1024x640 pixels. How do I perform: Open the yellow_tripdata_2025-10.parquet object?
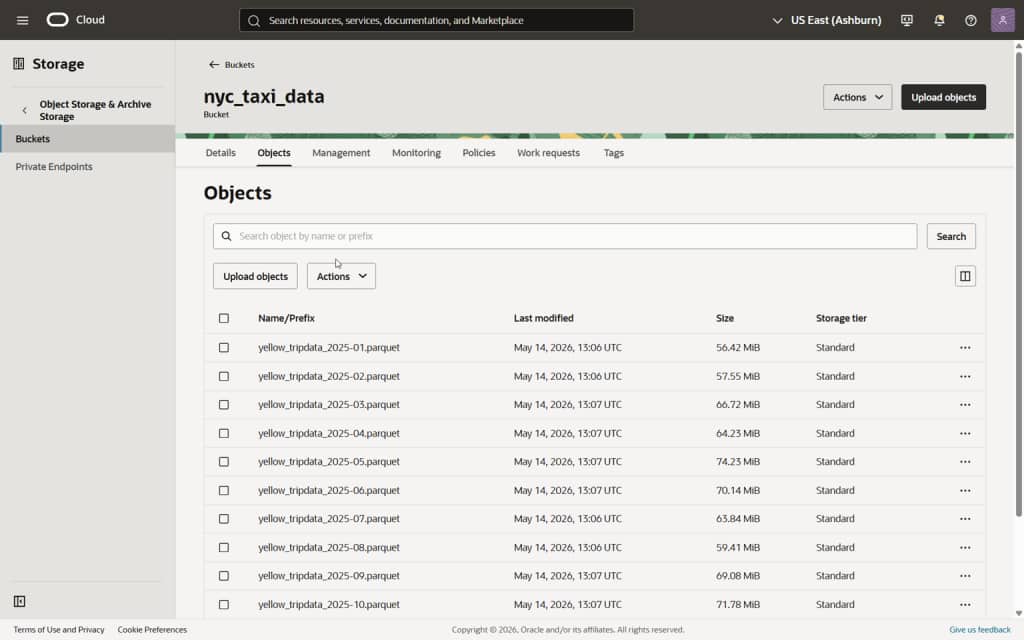pyautogui.click(x=328, y=604)
